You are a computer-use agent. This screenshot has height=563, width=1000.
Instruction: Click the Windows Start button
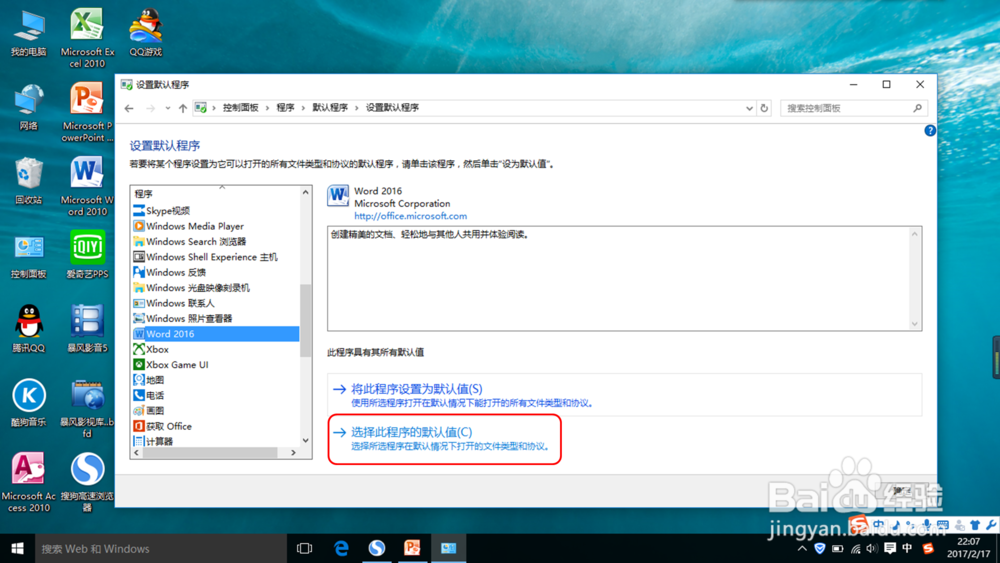coord(17,548)
